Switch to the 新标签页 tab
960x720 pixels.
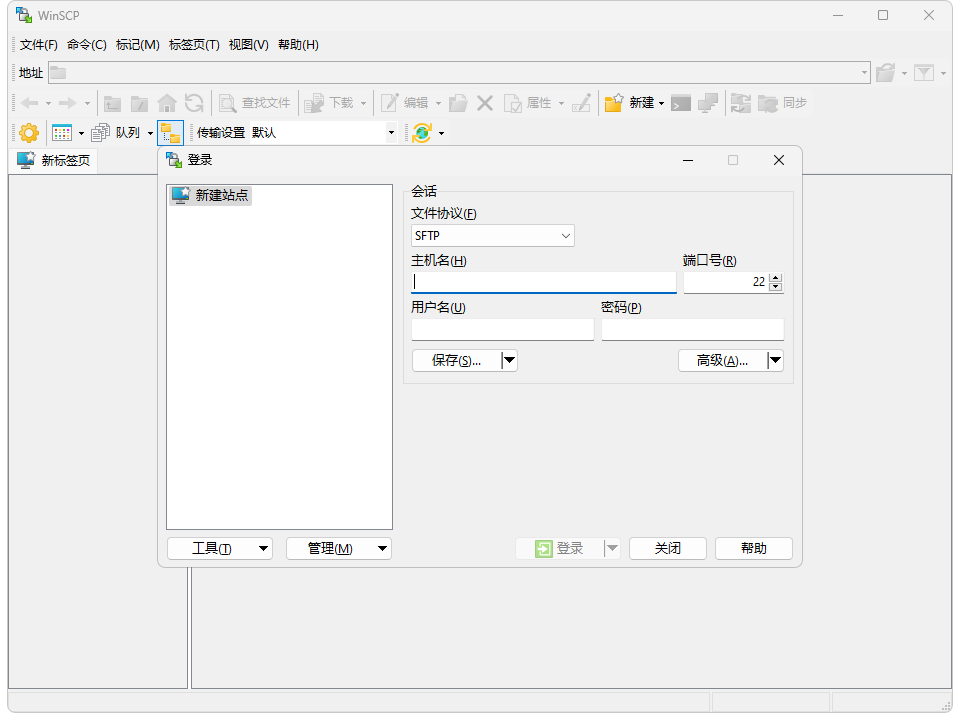pyautogui.click(x=54, y=160)
